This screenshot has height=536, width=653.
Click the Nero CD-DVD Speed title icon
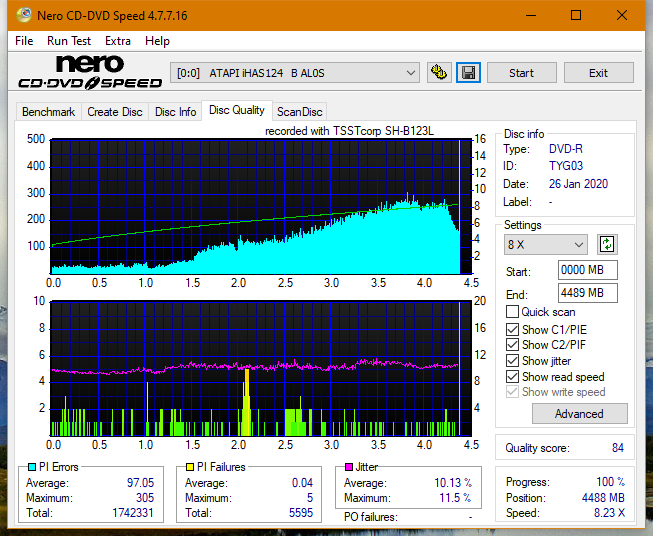(24, 15)
